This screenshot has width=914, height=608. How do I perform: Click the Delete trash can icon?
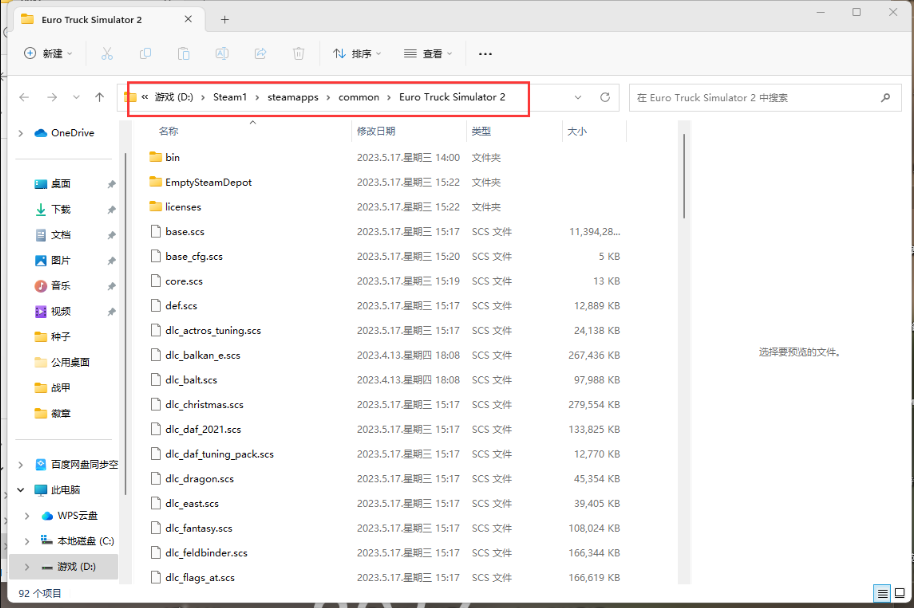(298, 54)
